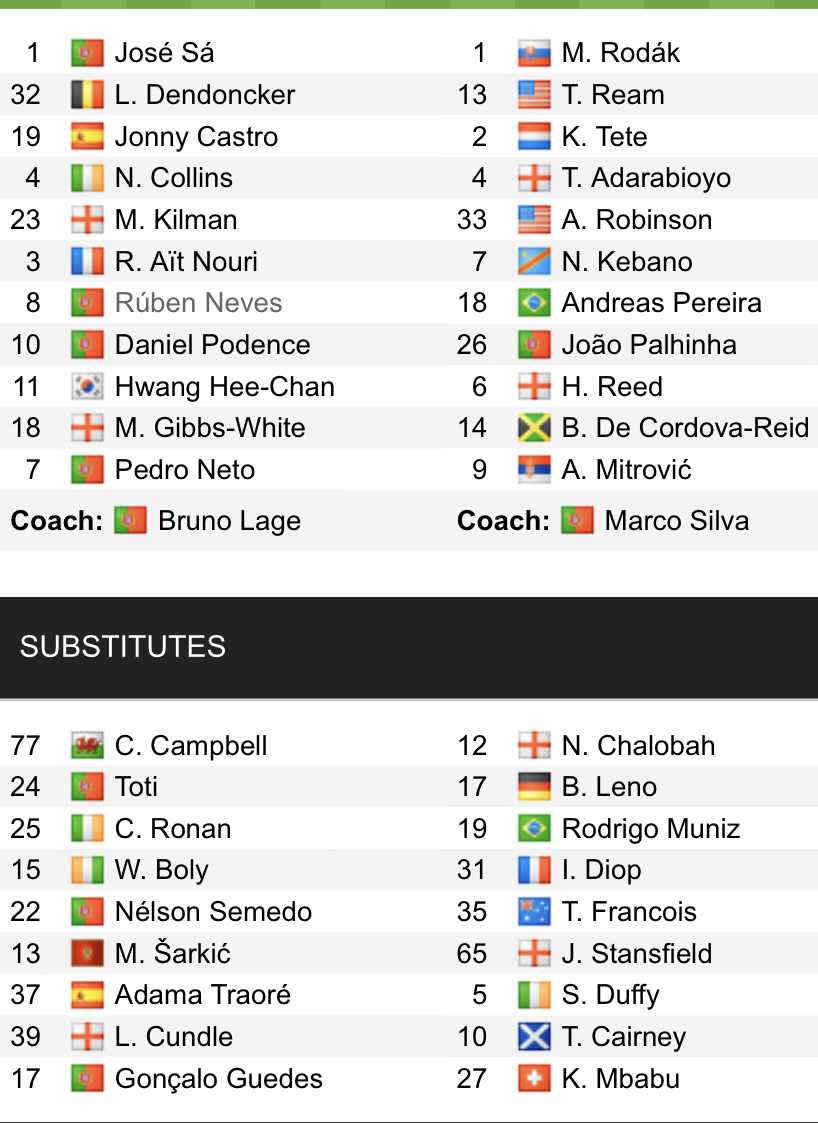Click the DR Congo flag beside N. Kebano
The width and height of the screenshot is (818, 1123).
[534, 262]
